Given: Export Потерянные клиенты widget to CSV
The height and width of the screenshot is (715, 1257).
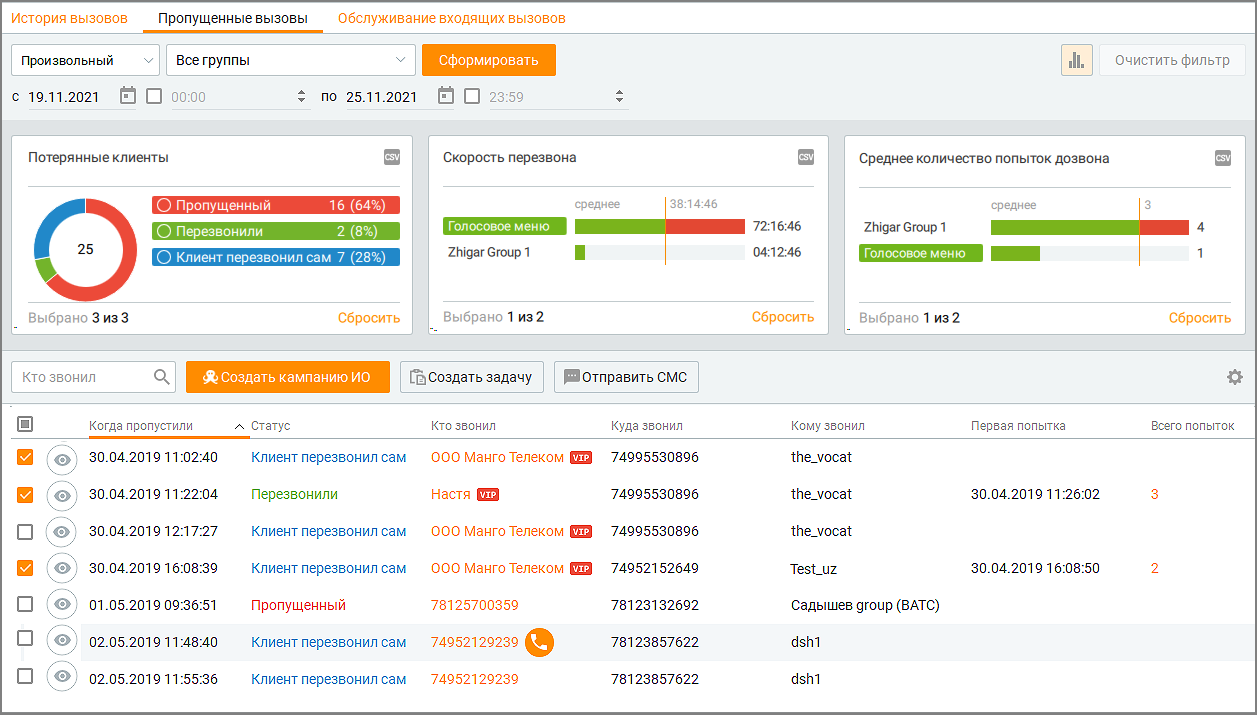Looking at the screenshot, I should coord(392,157).
